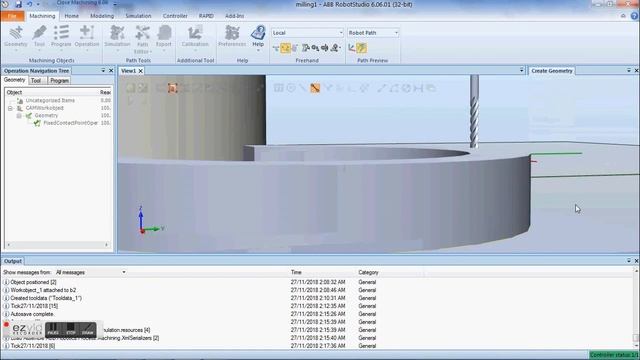
Task: Open the Create Geometry panel options arrow
Action: click(x=629, y=71)
